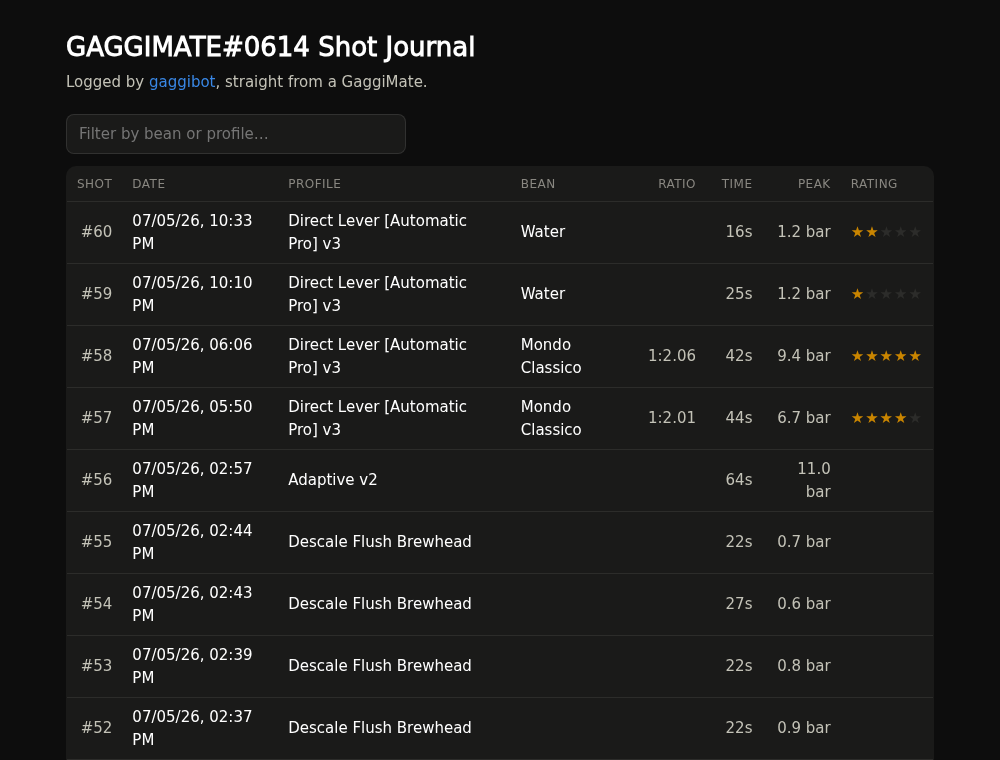Click the fifth star on shot #57

tap(915, 418)
